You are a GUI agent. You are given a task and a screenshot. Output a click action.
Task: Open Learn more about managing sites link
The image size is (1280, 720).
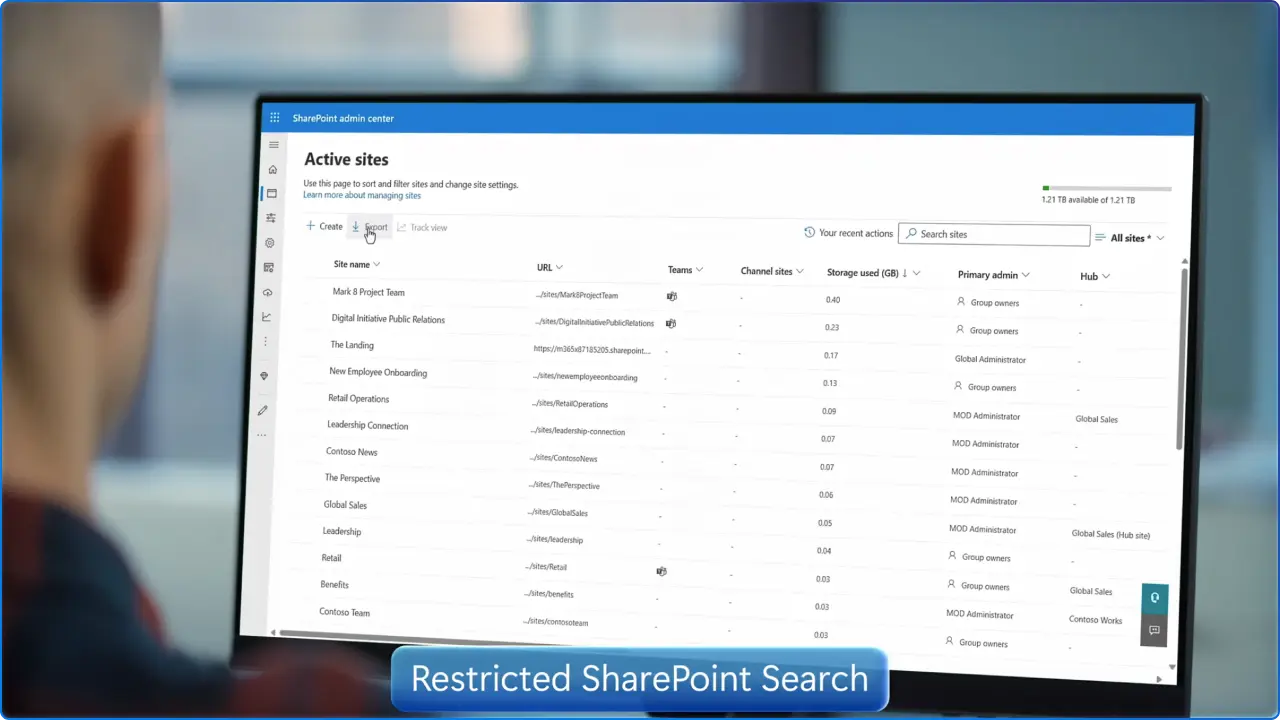[362, 196]
